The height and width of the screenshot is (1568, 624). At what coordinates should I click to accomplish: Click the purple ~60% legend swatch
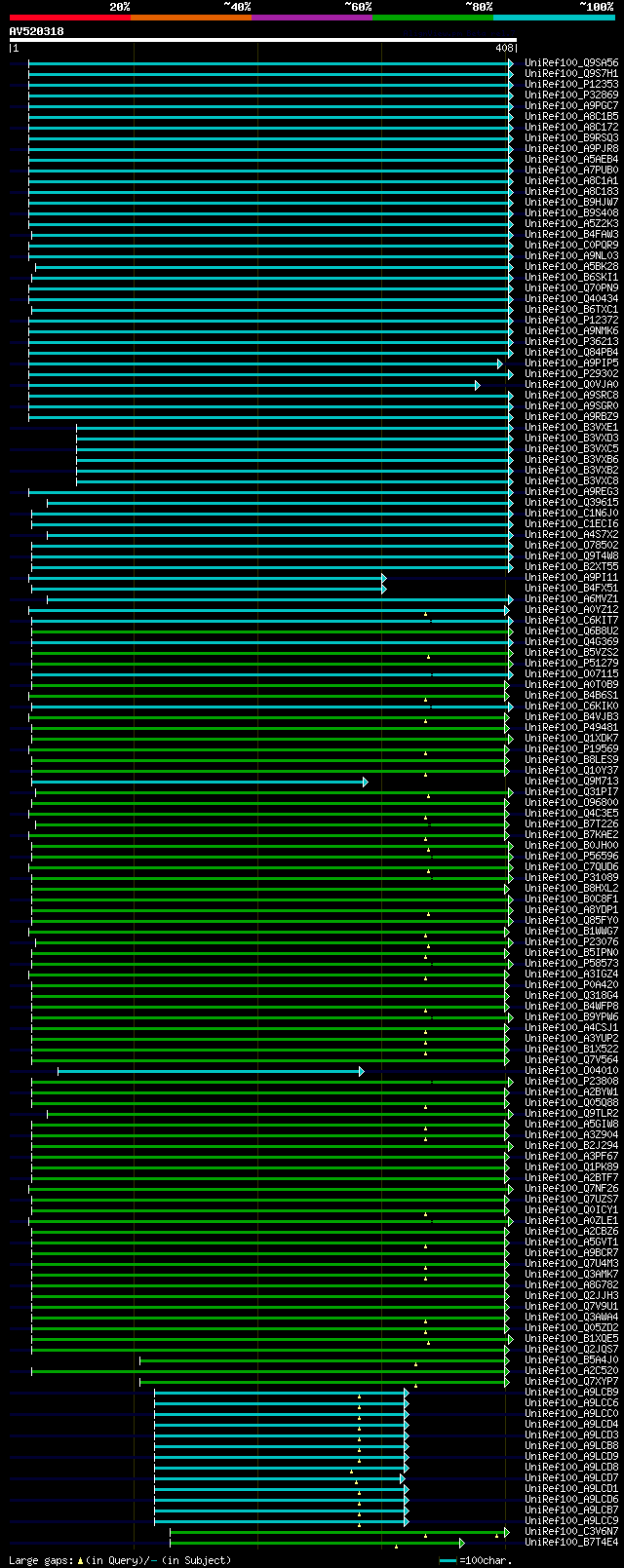(x=312, y=18)
